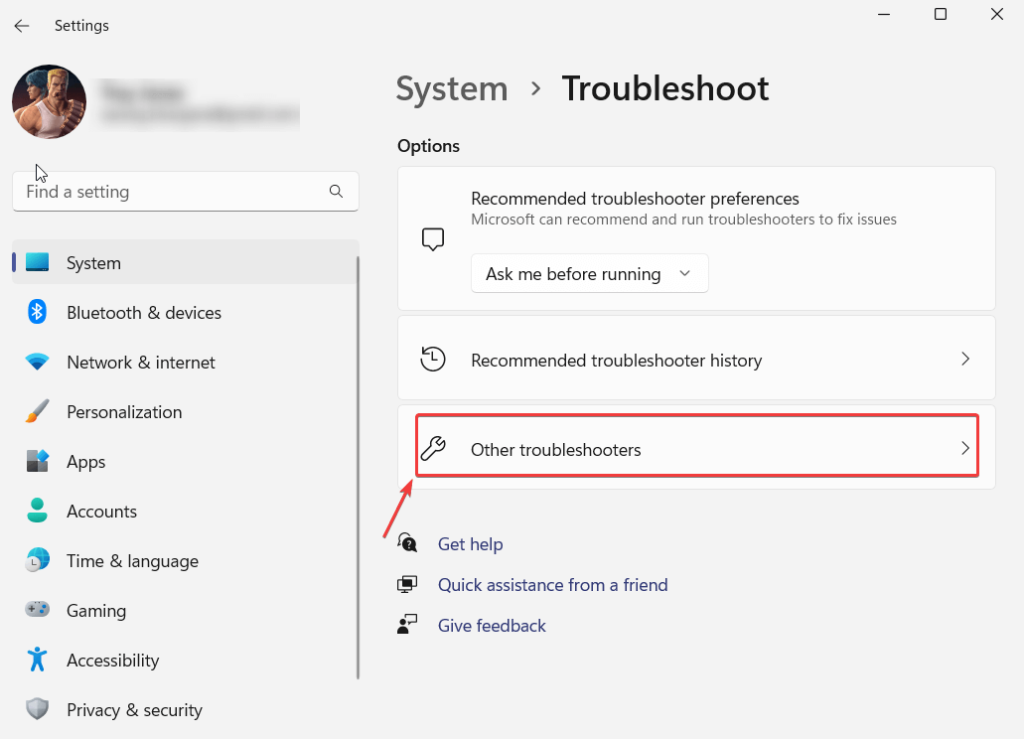Viewport: 1024px width, 739px height.
Task: Click the Find a setting search box
Action: pyautogui.click(x=170, y=191)
